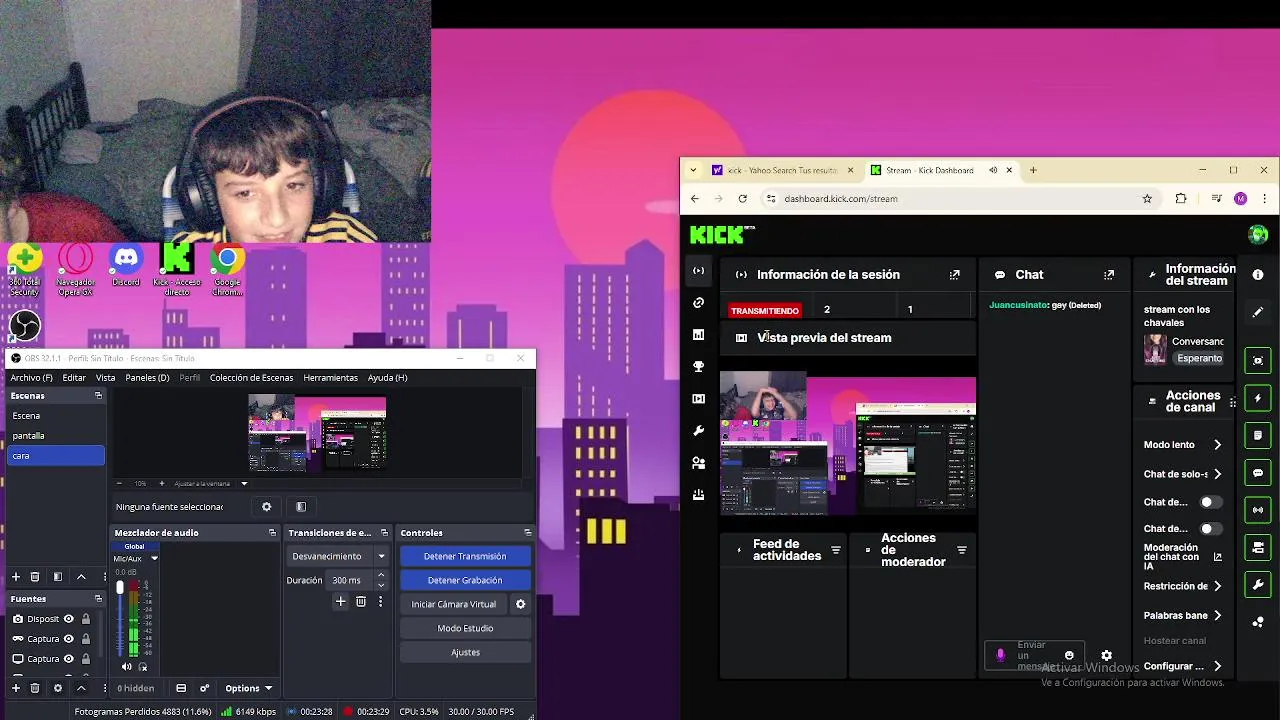Click properties gear next to Ninguna fuente seleccionada

pyautogui.click(x=266, y=507)
